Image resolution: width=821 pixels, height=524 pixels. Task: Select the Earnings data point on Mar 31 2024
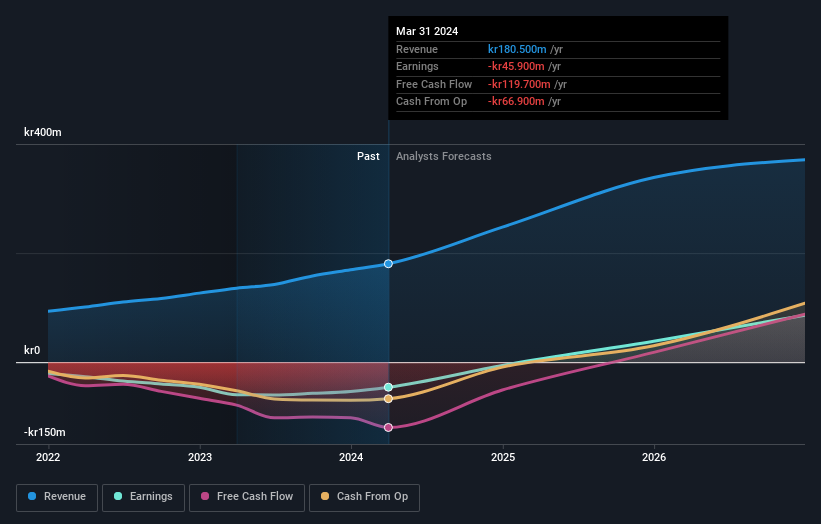388,387
